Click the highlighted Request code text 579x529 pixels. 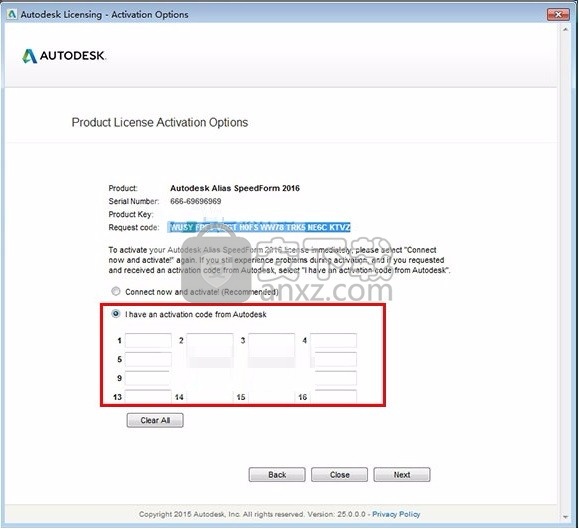pyautogui.click(x=259, y=227)
